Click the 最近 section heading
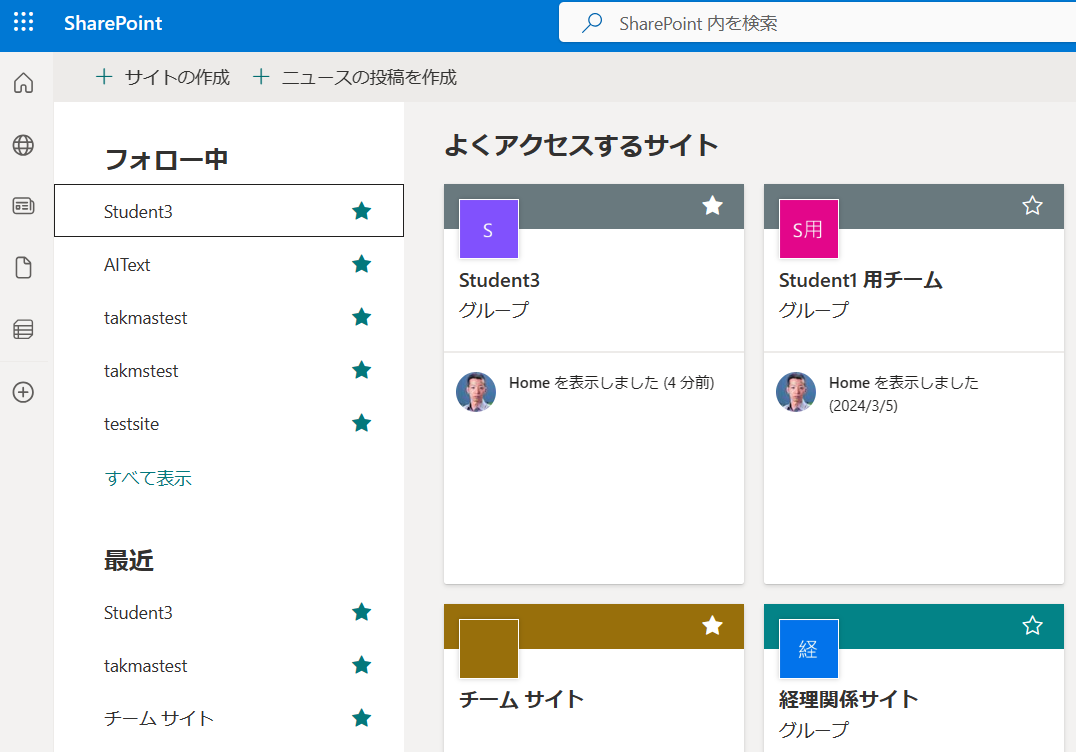Viewport: 1076px width, 752px height. click(x=128, y=561)
